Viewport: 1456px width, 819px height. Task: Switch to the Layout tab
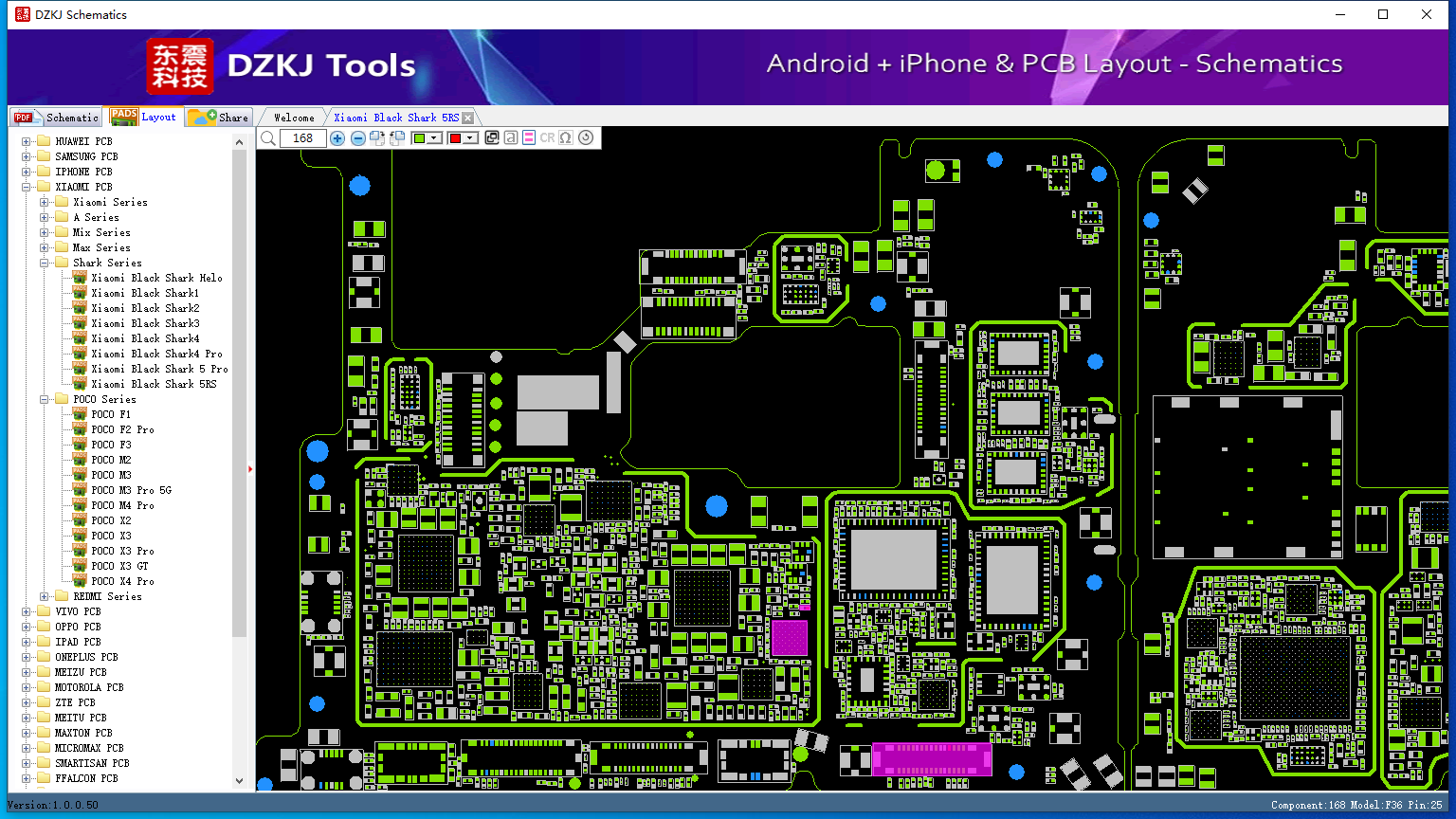[143, 117]
